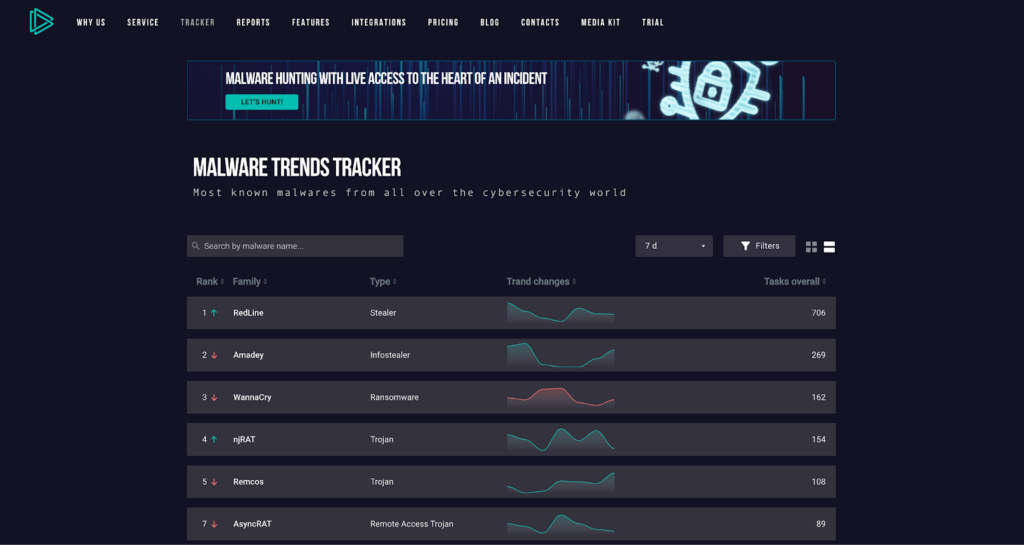Click the ANY.RUN logo icon
The image size is (1024, 545).
40,21
